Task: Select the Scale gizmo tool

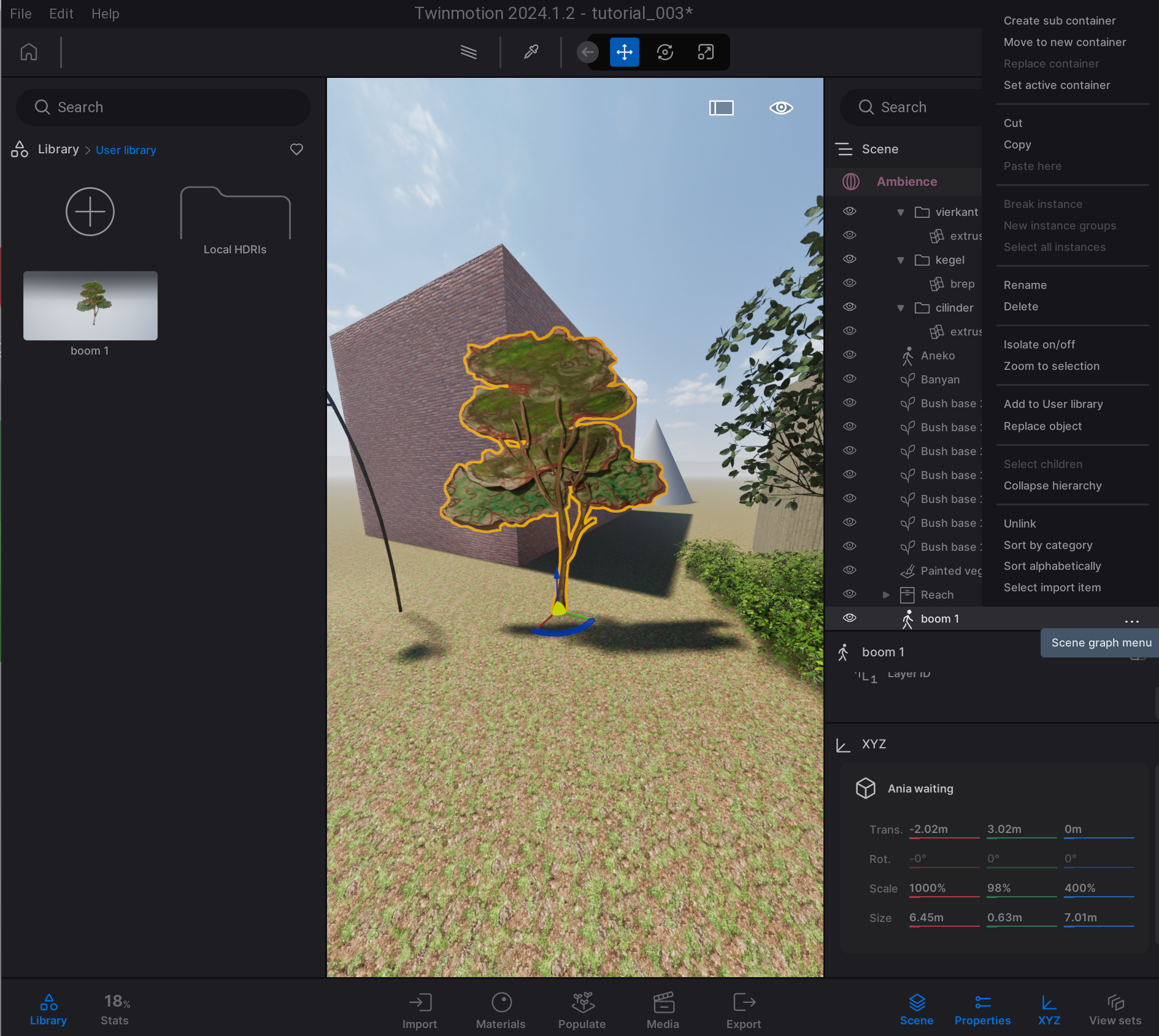Action: click(x=706, y=52)
